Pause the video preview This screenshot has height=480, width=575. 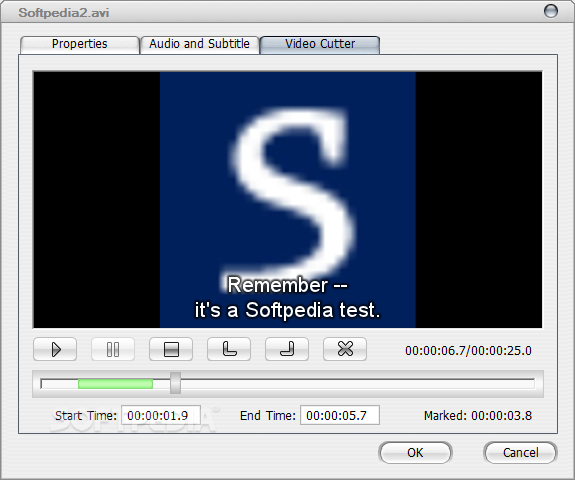(113, 349)
